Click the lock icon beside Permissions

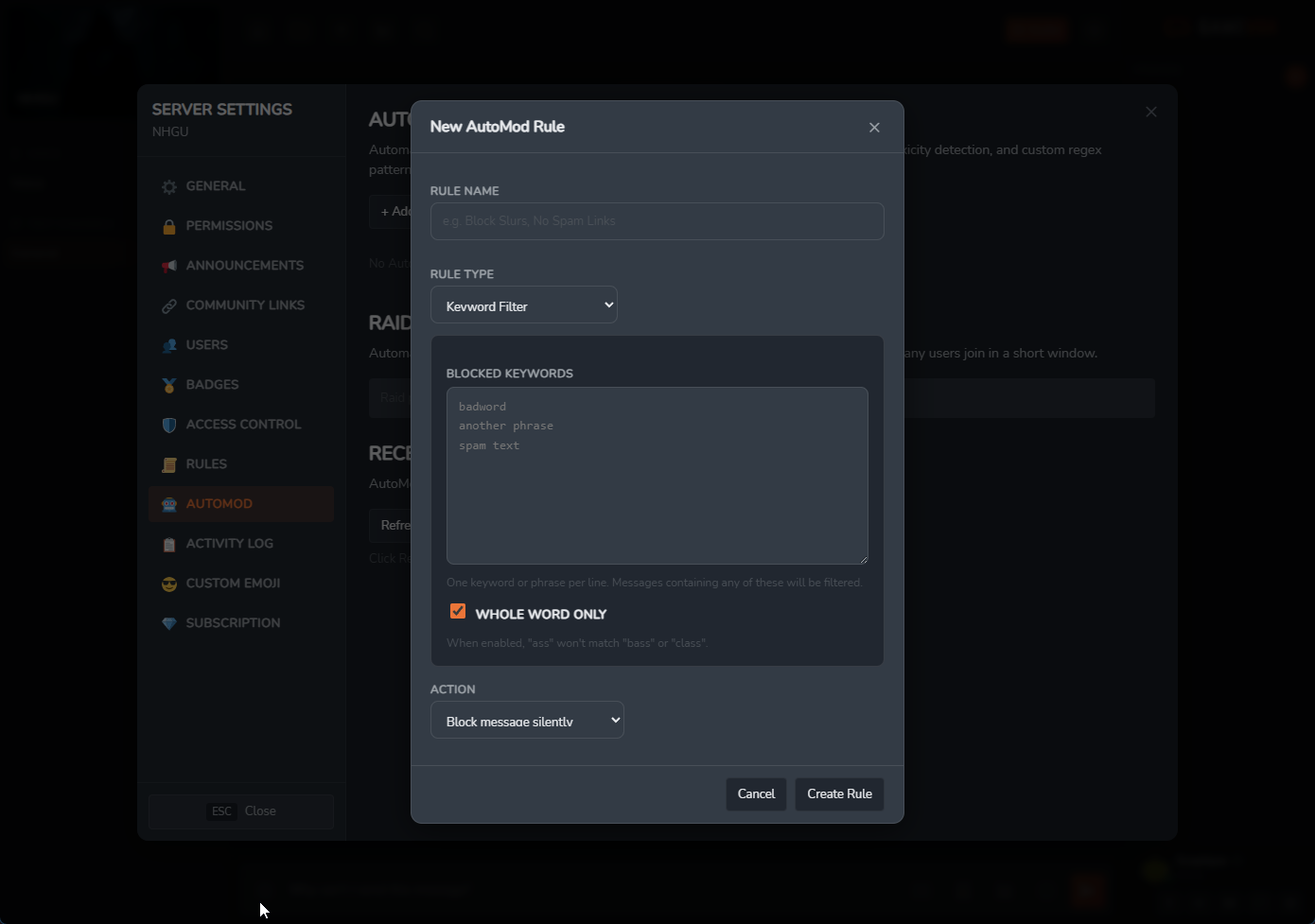point(169,227)
